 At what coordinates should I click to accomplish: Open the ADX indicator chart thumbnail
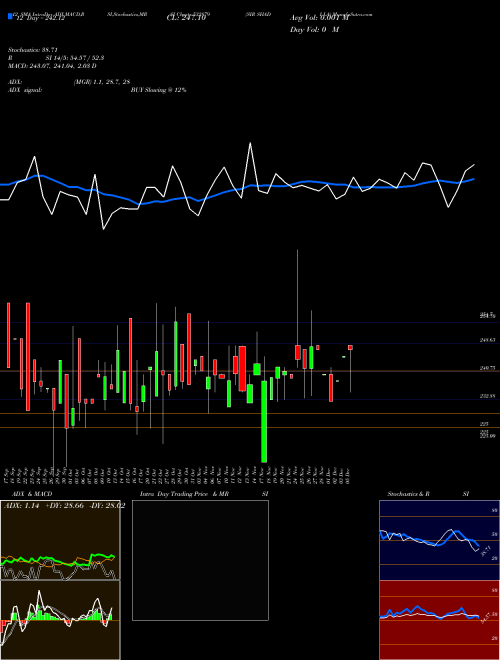point(60,540)
